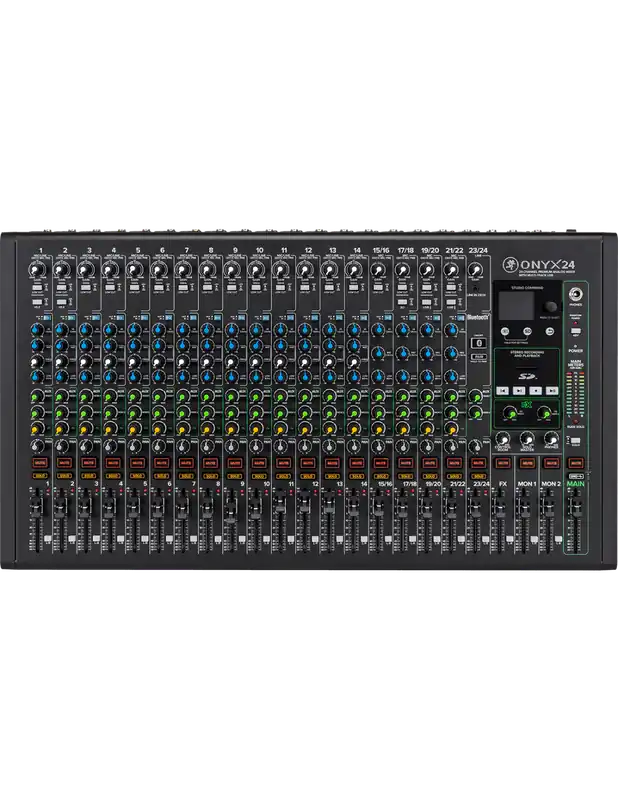618x800 pixels.
Task: Toggle the 48V phantom power switch
Action: 575,331
